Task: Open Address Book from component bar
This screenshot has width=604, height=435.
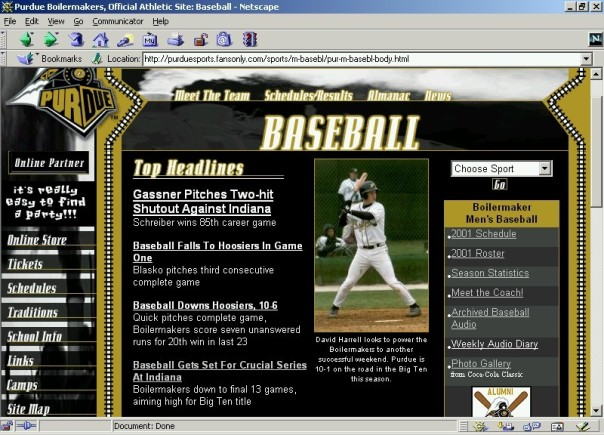Action: click(557, 426)
